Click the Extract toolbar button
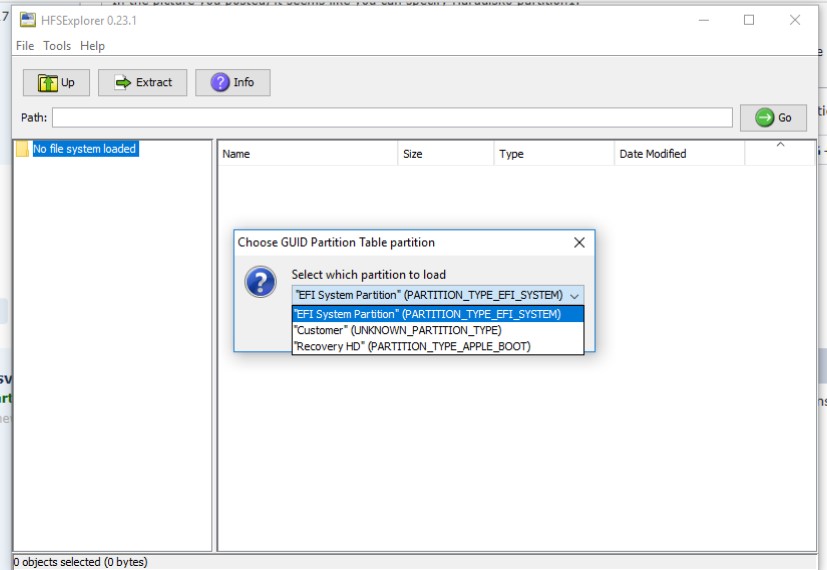The width and height of the screenshot is (827, 570). coord(142,83)
